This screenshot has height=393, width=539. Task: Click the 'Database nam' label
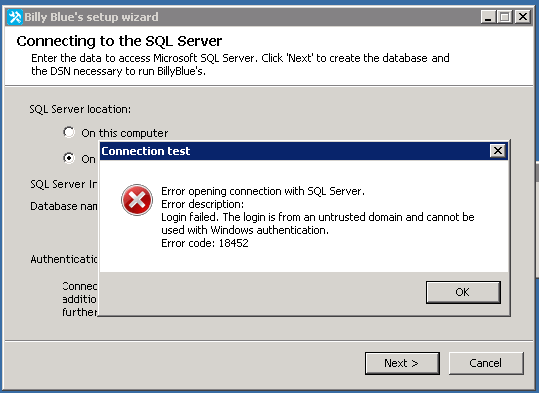pyautogui.click(x=64, y=206)
